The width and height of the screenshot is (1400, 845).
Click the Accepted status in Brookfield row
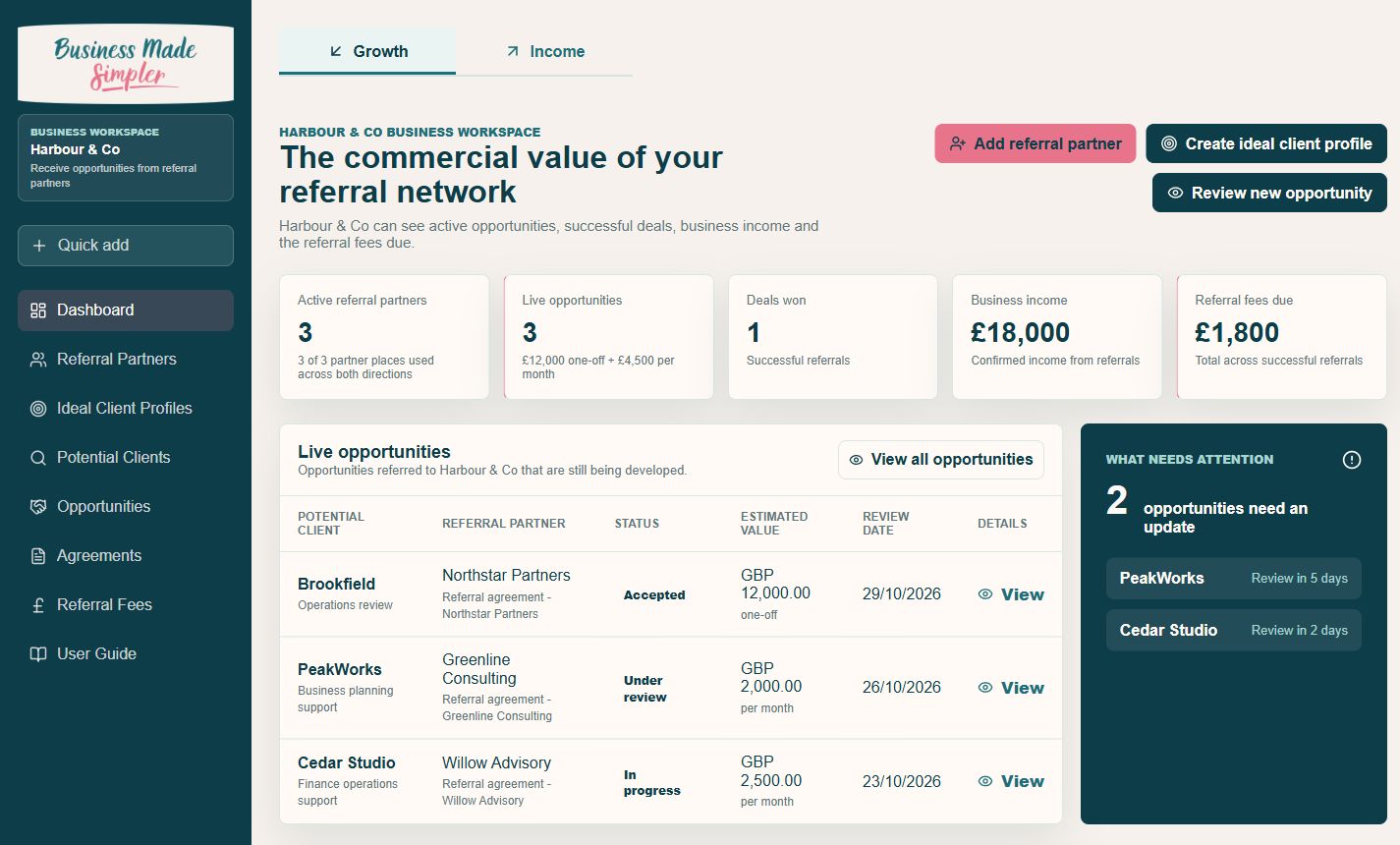[x=654, y=595]
